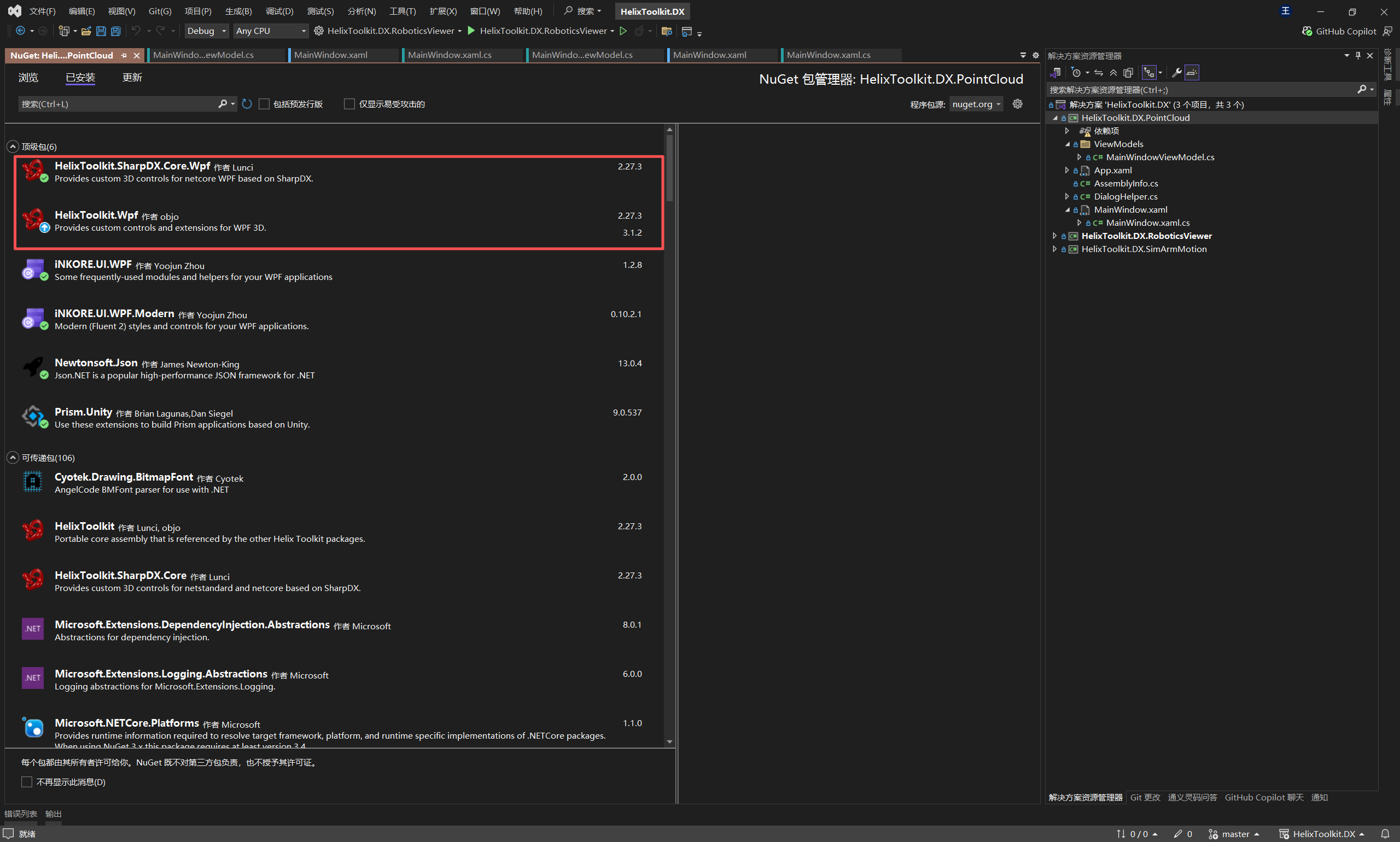Viewport: 1400px width, 842px height.
Task: Click the GitHub Copilot icon
Action: coord(1307,31)
